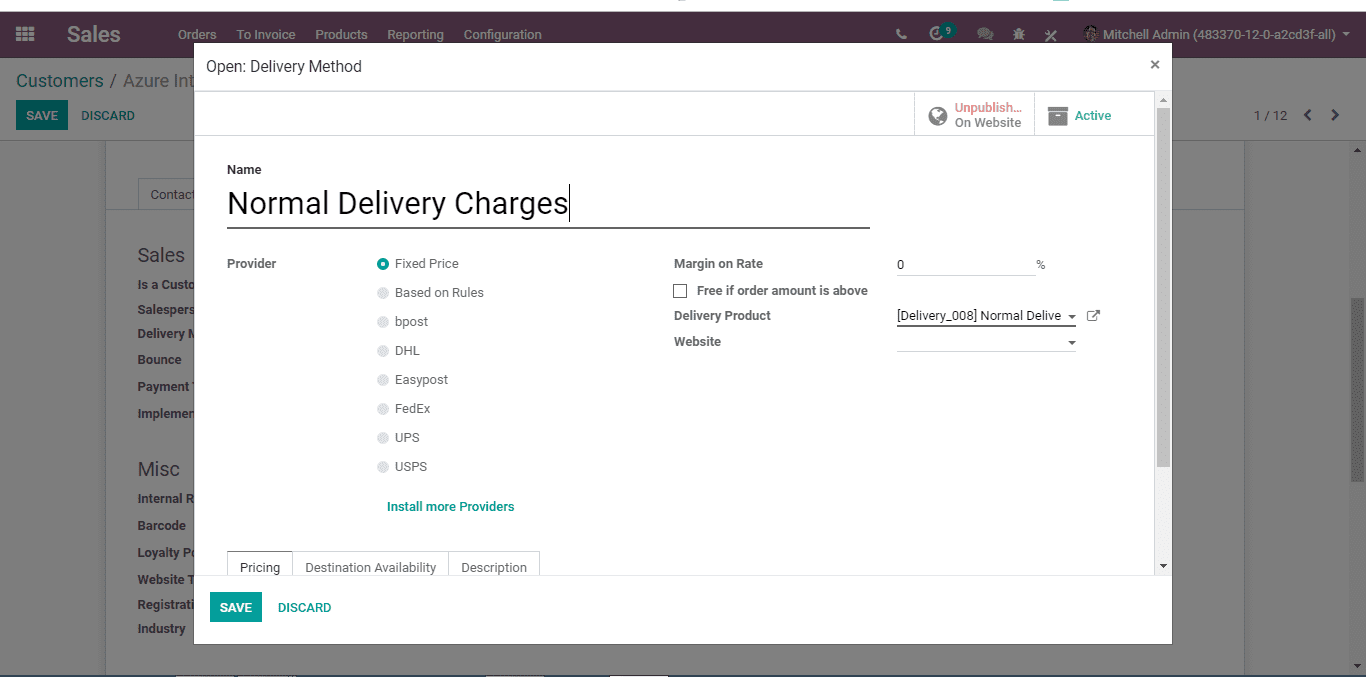The image size is (1366, 677).
Task: Edit the Name field Normal Delivery Charges
Action: click(548, 204)
